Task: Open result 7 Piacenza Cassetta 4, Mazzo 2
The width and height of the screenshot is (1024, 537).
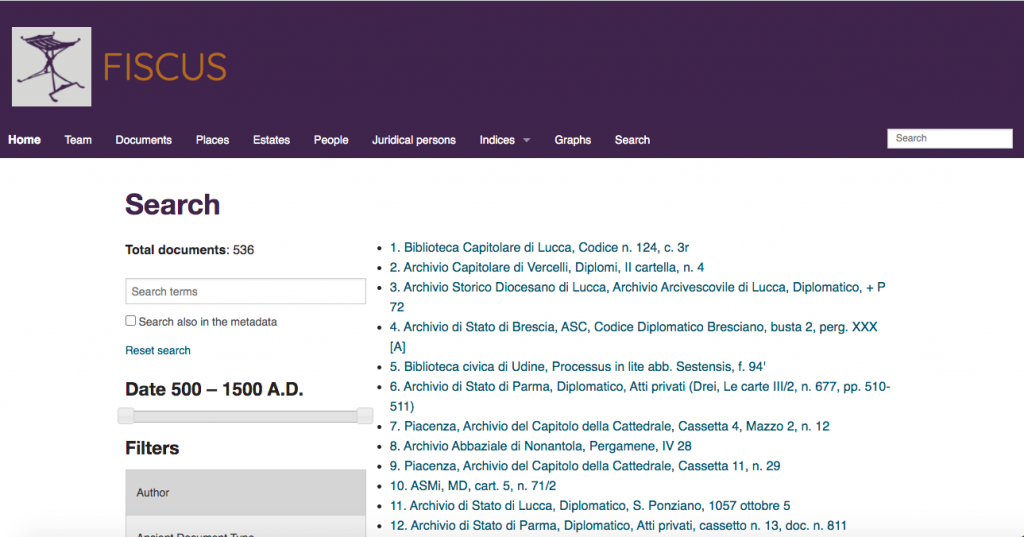Action: pos(610,426)
